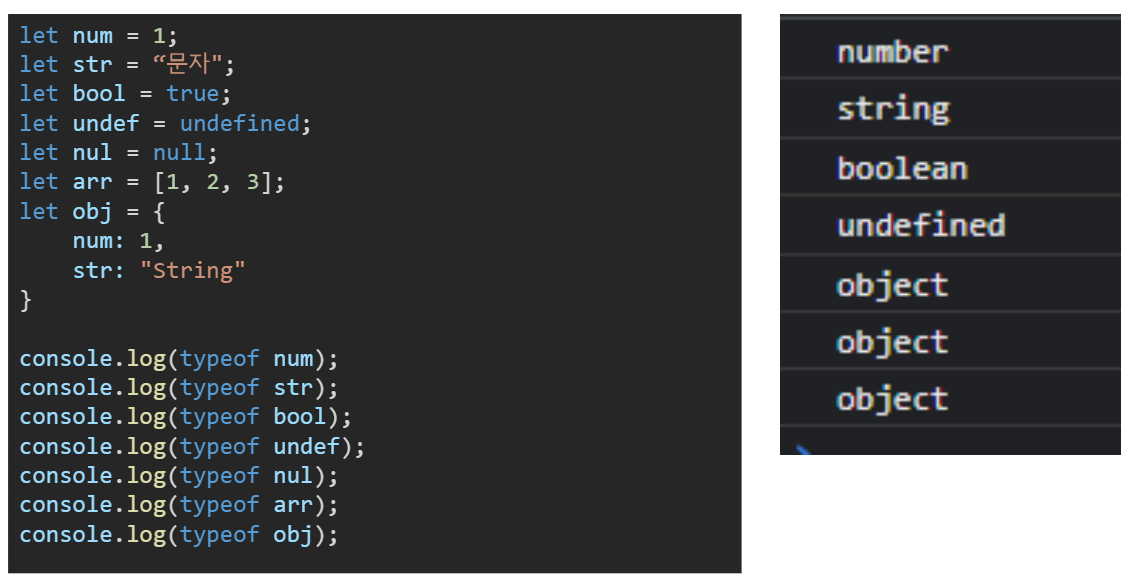This screenshot has width=1128, height=585.
Task: Click the 'true' keyword in bool line
Action: tap(192, 94)
